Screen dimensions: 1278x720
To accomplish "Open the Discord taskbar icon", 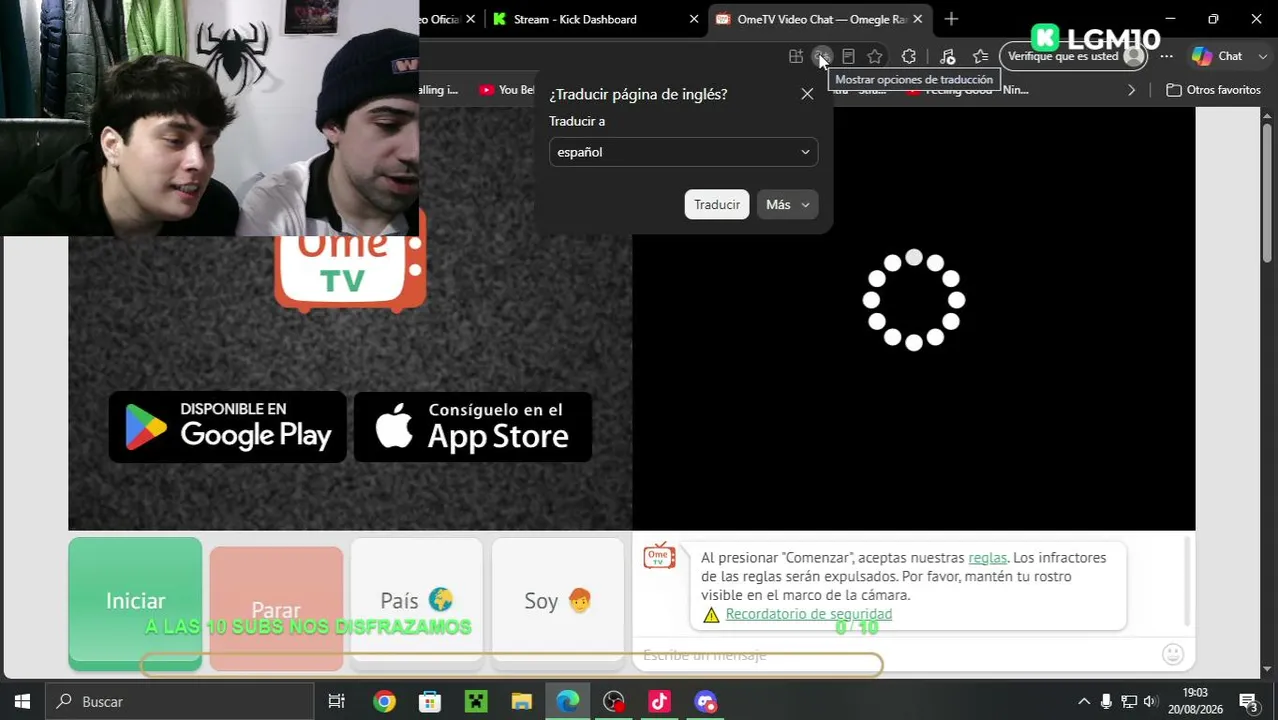I will (x=706, y=702).
